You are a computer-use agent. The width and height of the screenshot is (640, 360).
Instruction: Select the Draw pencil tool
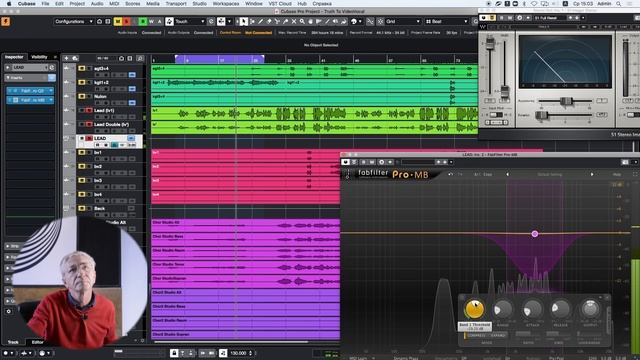pos(260,22)
